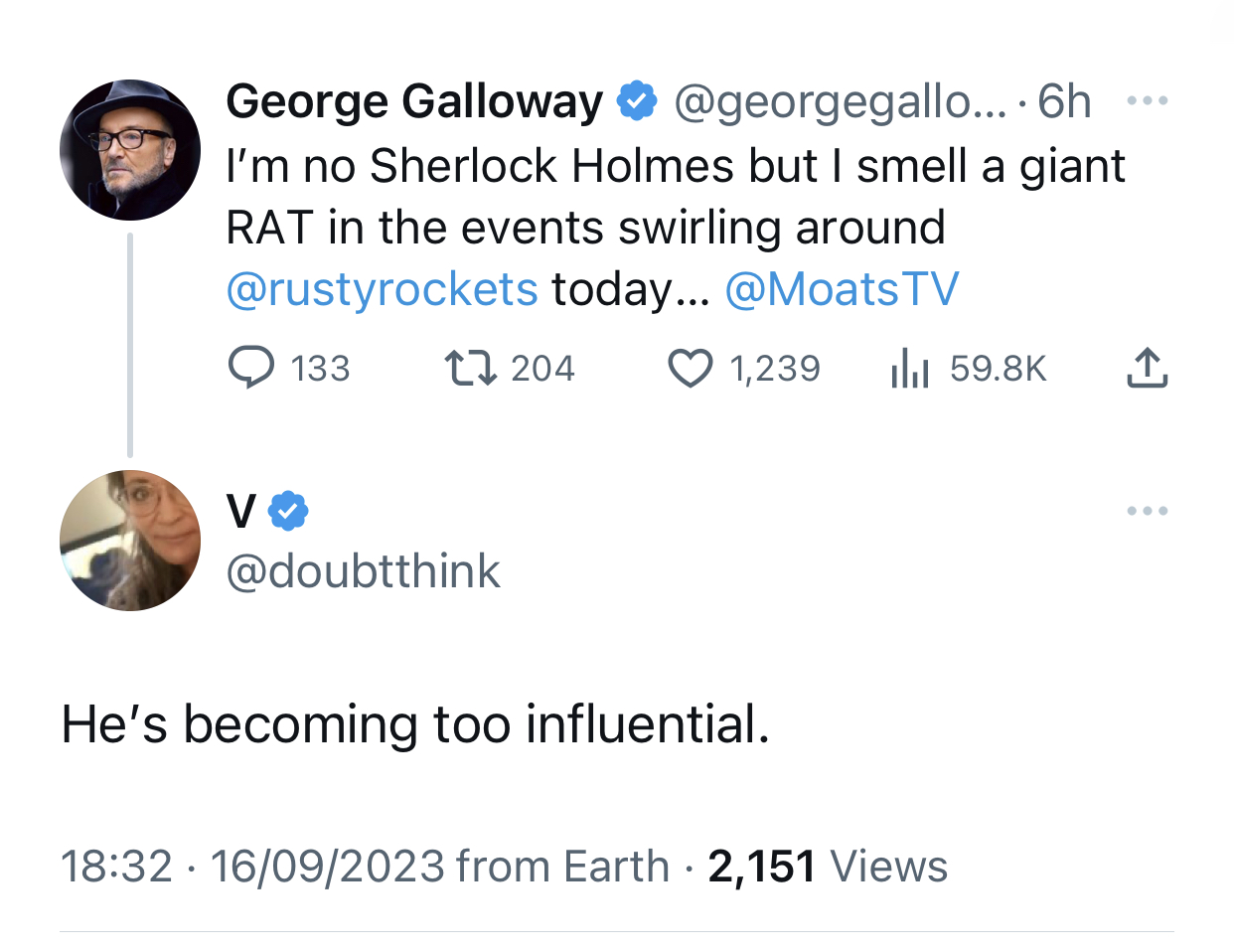Click the 18:32 · 16/09/2023 timestamp
Viewport: 1234px width, 952px height.
point(252,866)
